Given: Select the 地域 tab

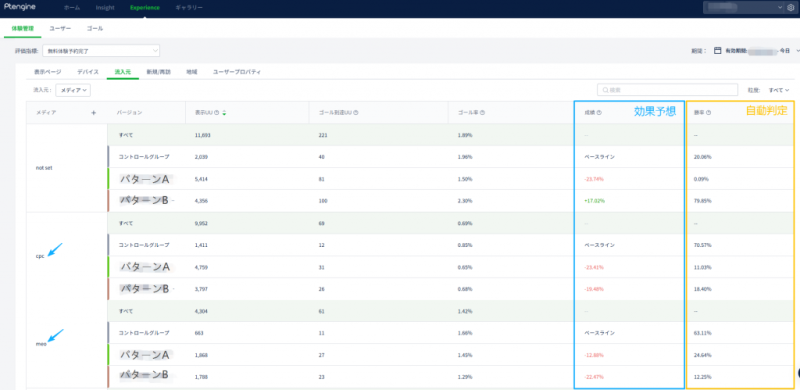Looking at the screenshot, I should click(x=192, y=72).
